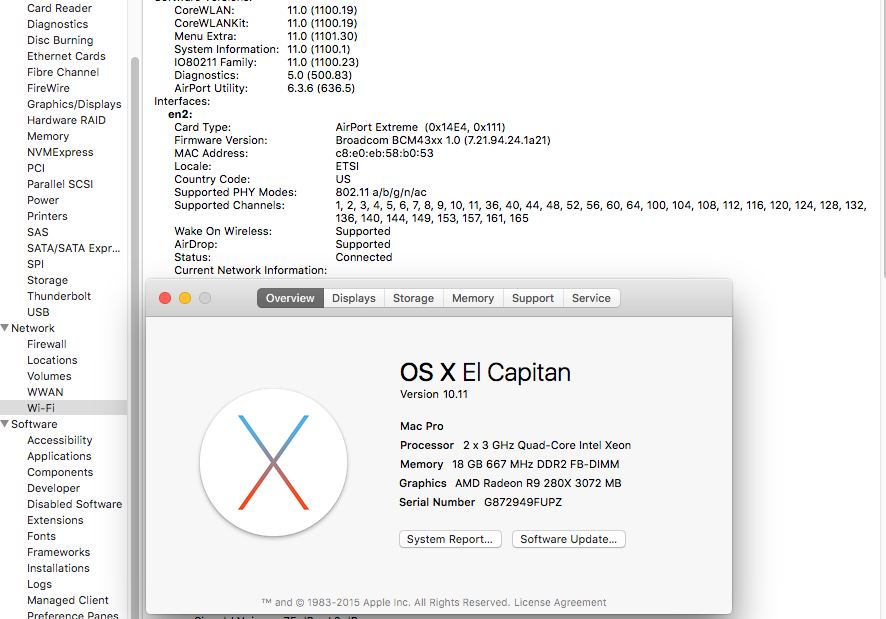The height and width of the screenshot is (619, 886).
Task: Select Installations under Software
Action: [x=58, y=568]
